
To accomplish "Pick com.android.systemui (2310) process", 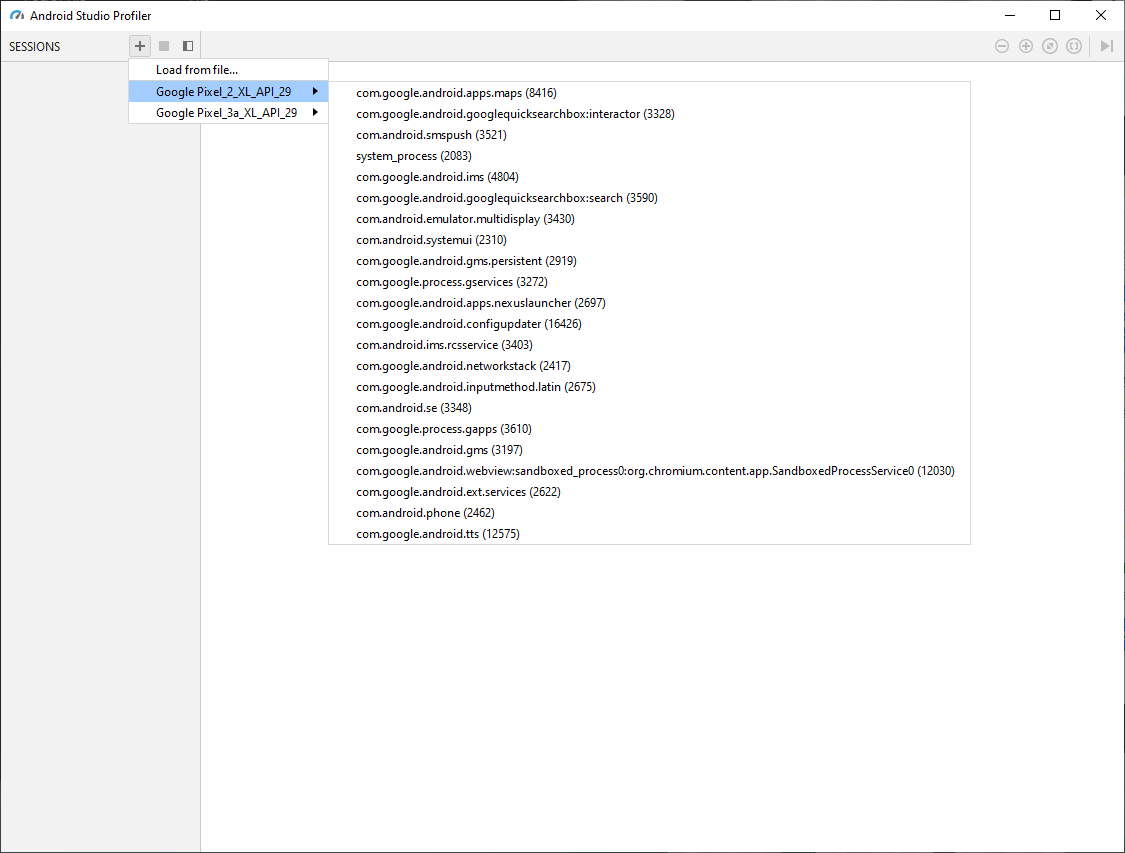I will tap(431, 240).
